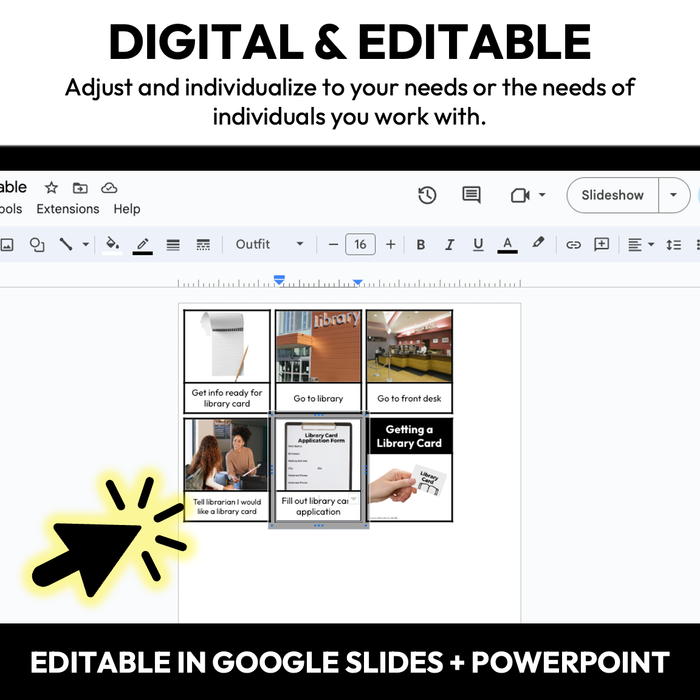Click the highlight color marker icon
This screenshot has width=700, height=700.
point(539,244)
